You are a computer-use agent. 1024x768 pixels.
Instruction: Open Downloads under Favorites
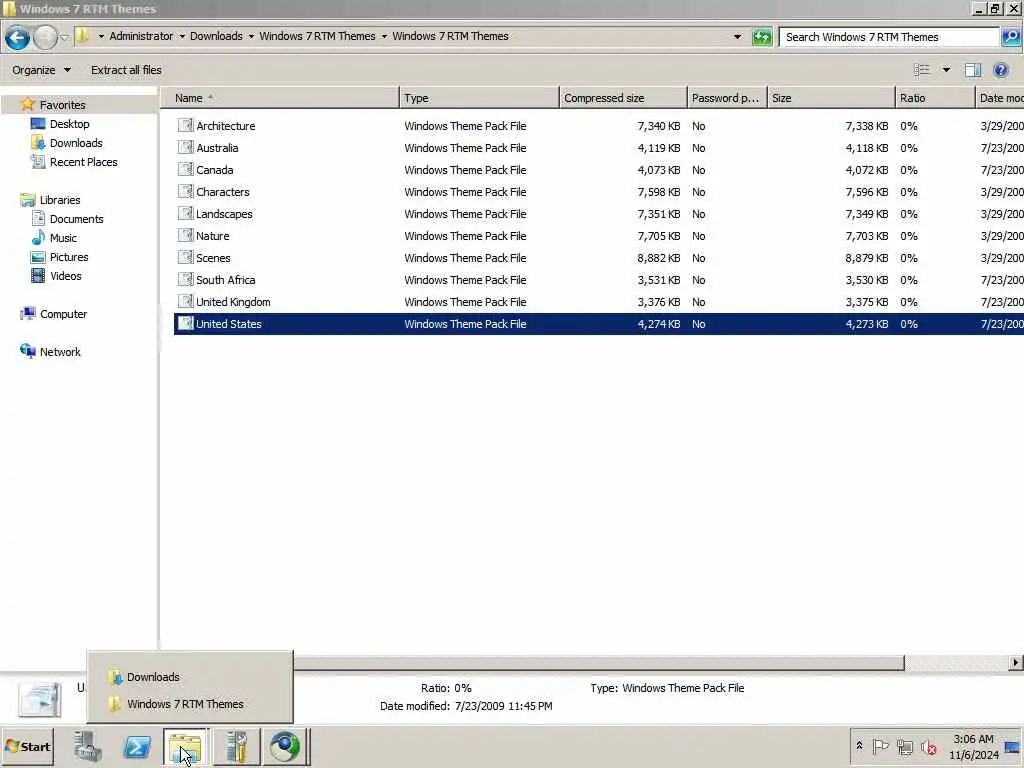76,143
